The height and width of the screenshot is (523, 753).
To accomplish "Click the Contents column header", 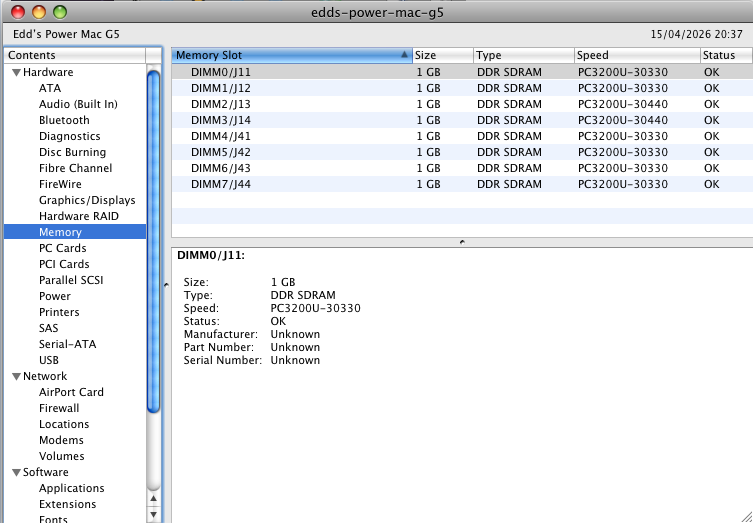I will 75,55.
